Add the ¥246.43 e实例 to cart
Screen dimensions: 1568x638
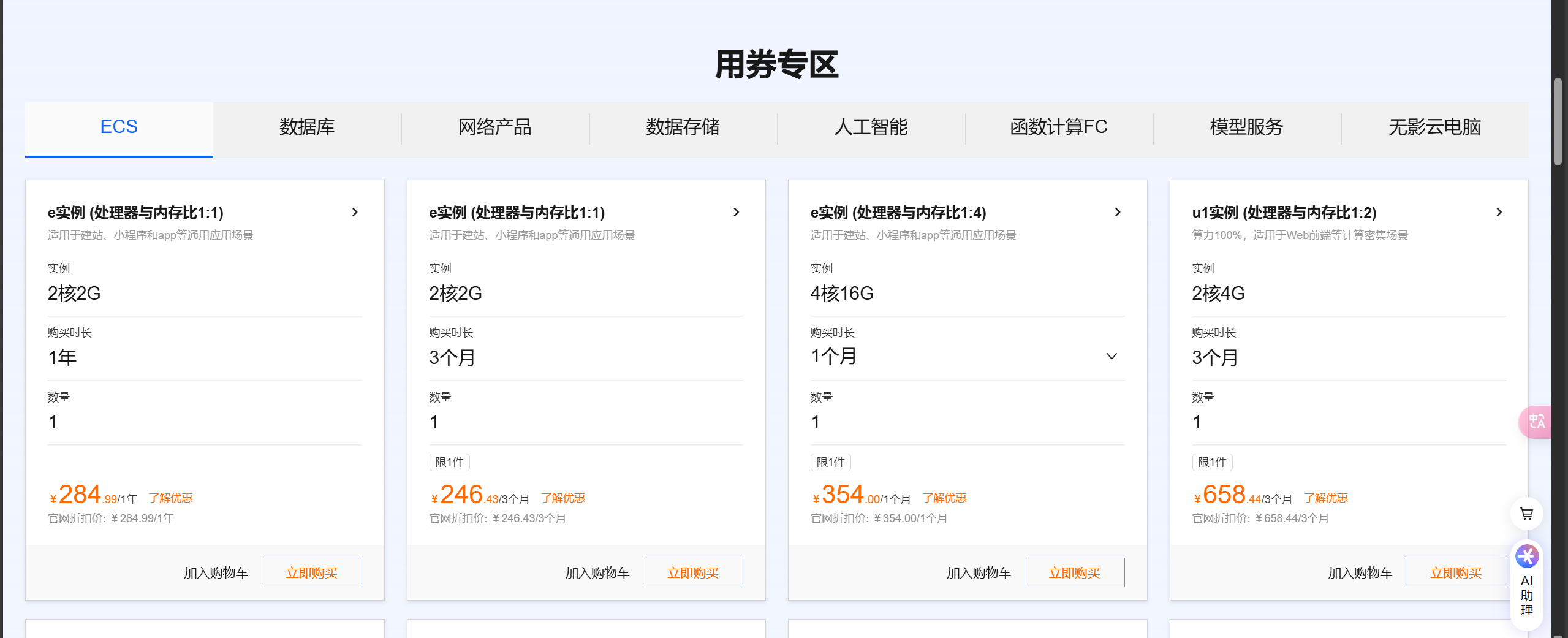pos(597,573)
